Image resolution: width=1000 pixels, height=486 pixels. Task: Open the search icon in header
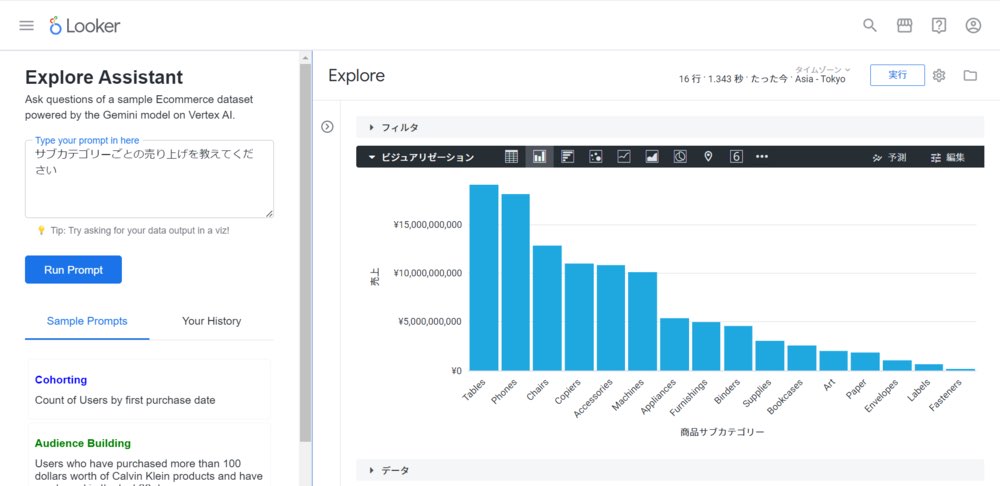tap(869, 26)
